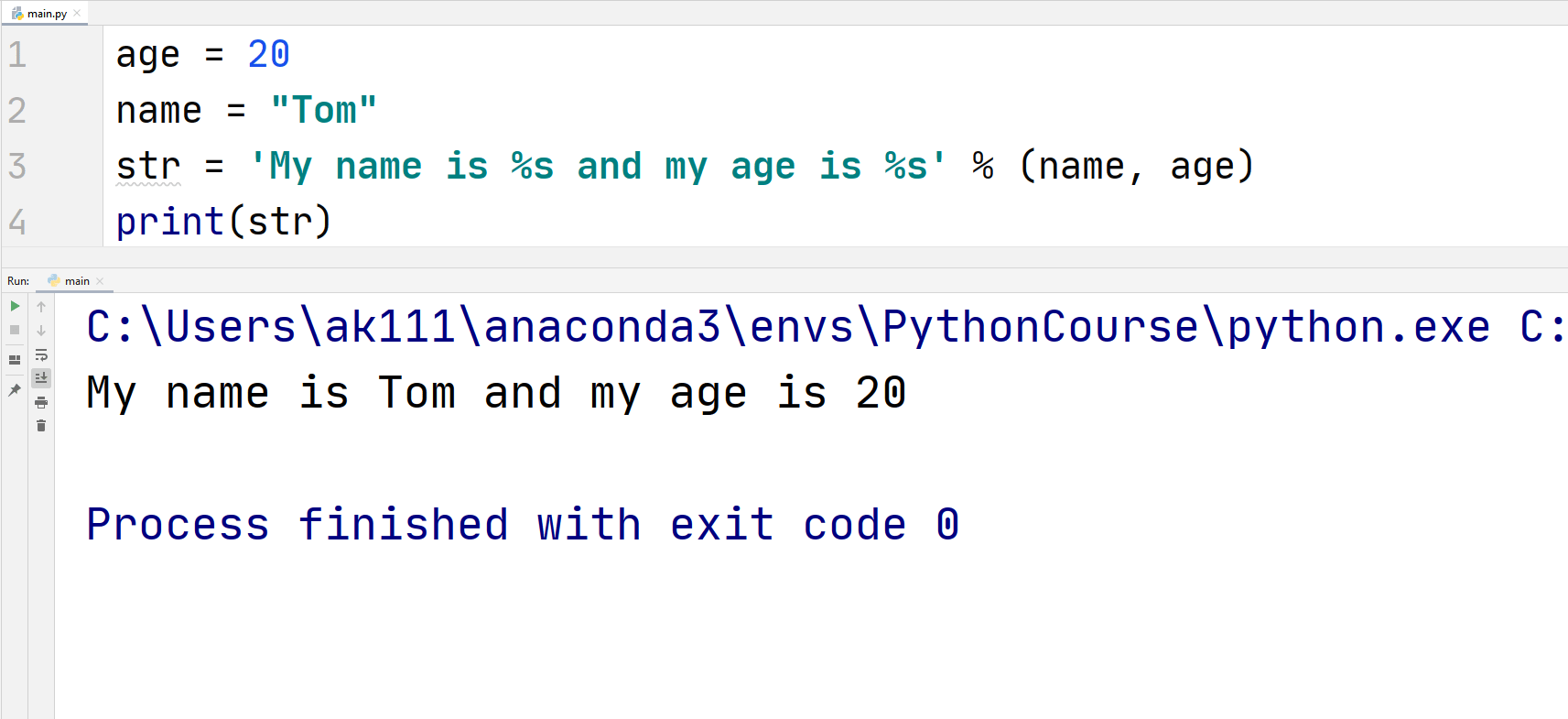Viewport: 1568px width, 719px height.
Task: Click the number 20 in the age assignment
Action: point(269,54)
